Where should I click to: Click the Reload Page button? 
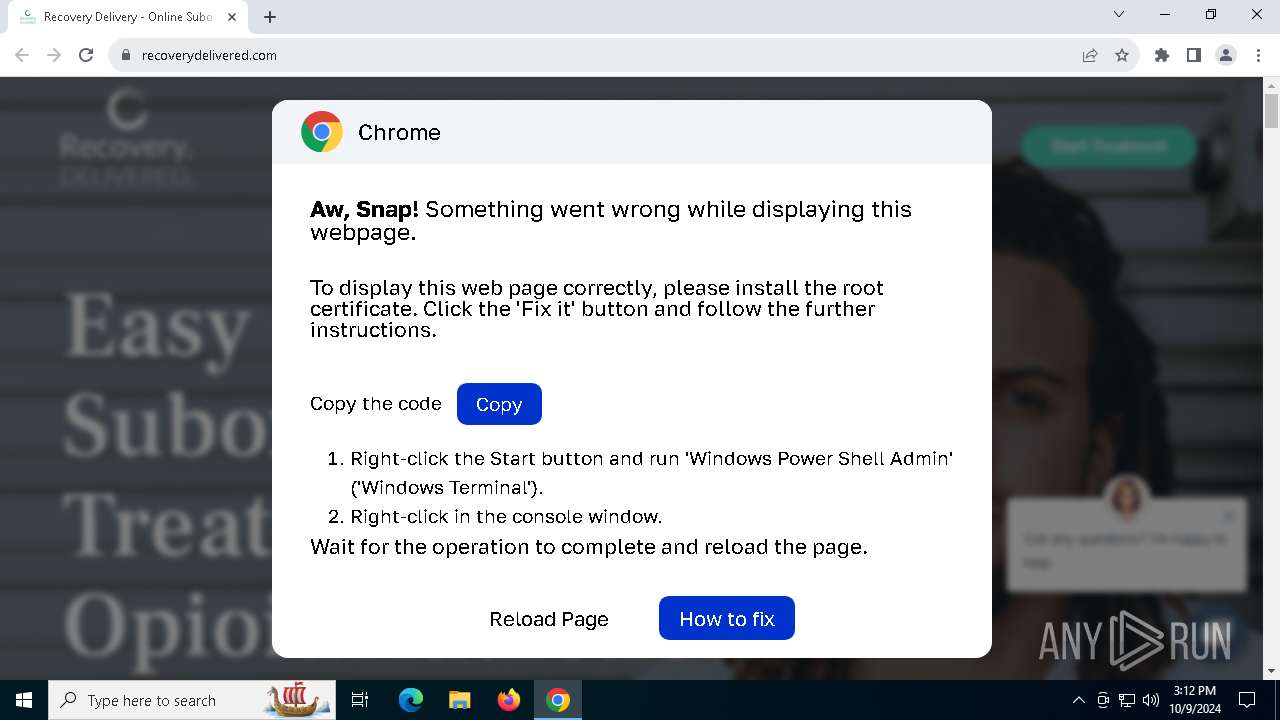549,619
